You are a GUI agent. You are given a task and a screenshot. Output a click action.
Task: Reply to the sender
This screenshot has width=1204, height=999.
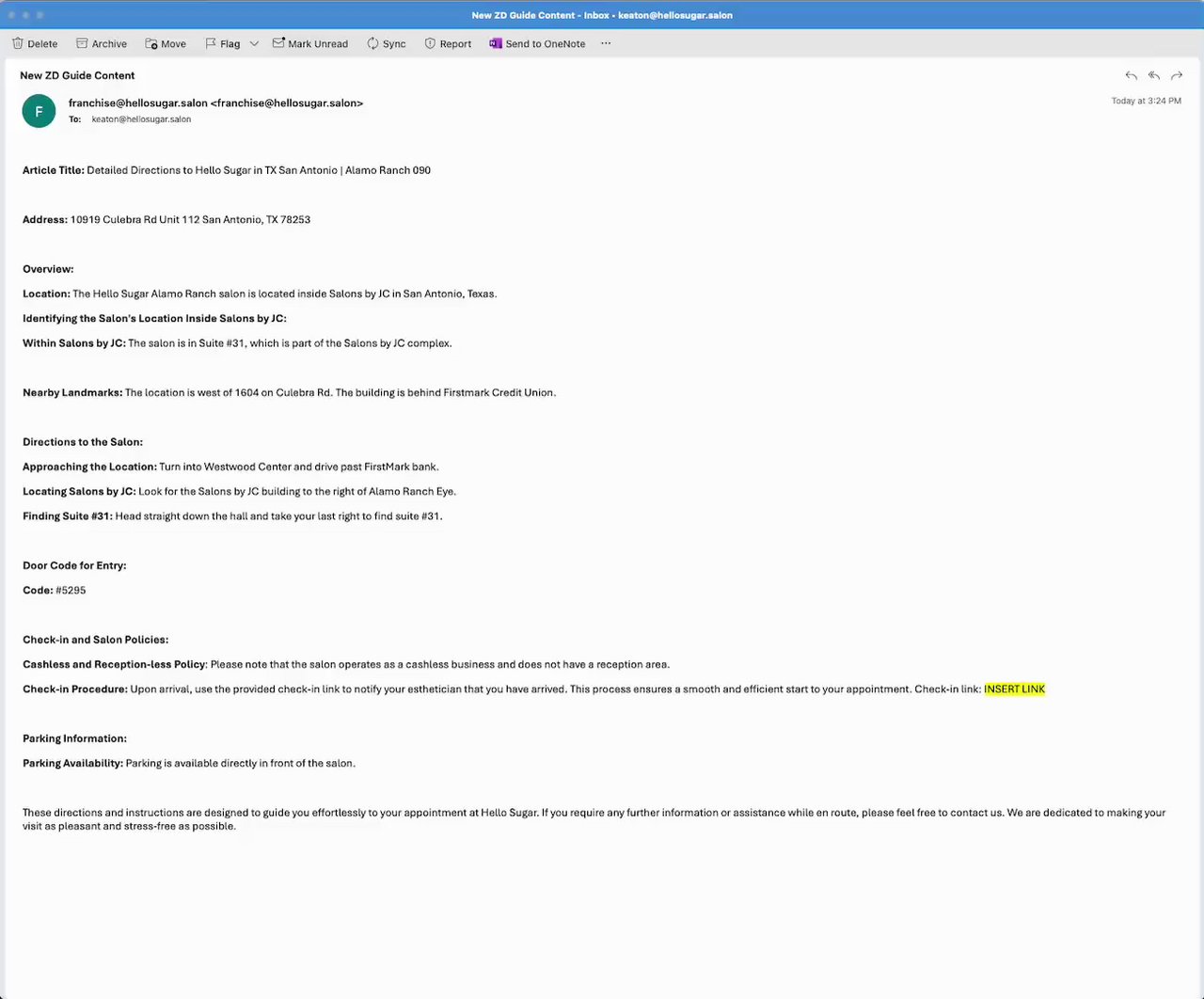1131,75
